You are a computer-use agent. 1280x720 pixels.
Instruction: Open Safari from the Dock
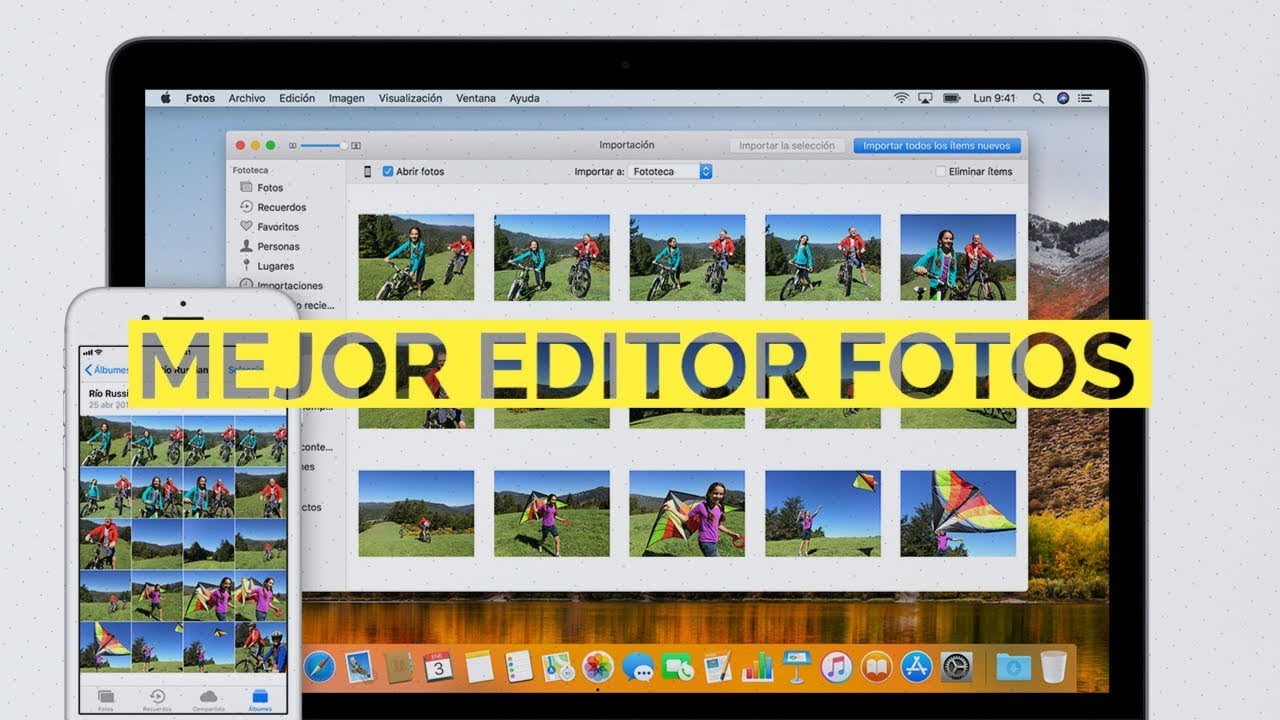click(x=319, y=666)
